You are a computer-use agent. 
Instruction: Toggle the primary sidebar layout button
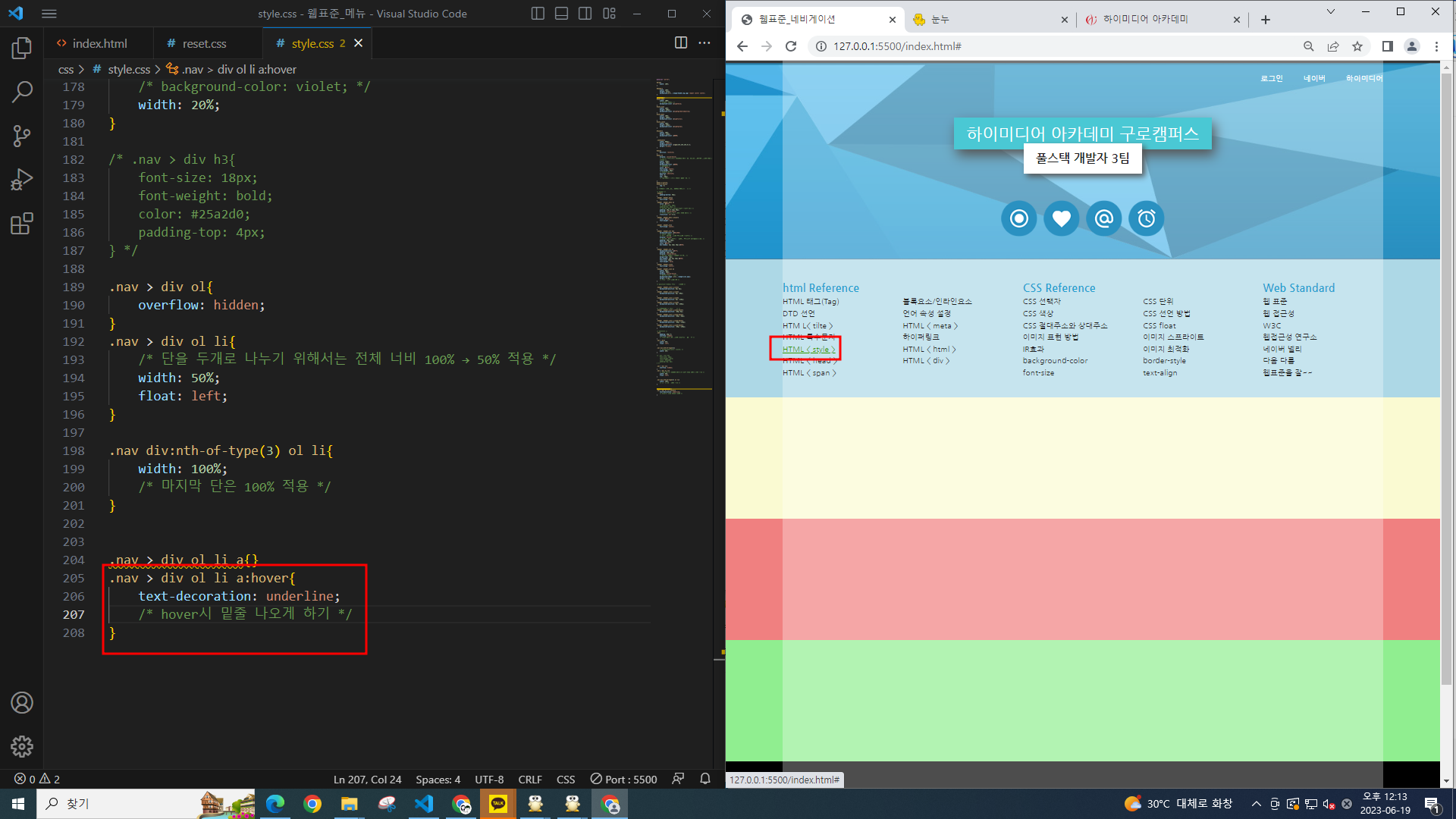point(538,14)
